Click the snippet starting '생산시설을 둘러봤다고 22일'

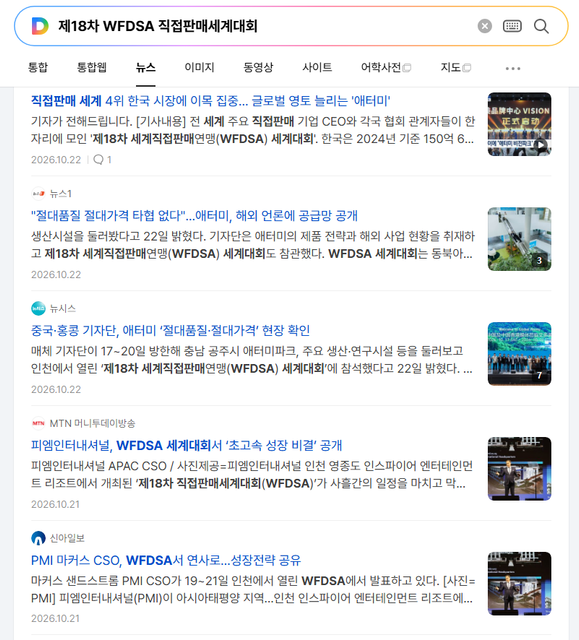253,245
